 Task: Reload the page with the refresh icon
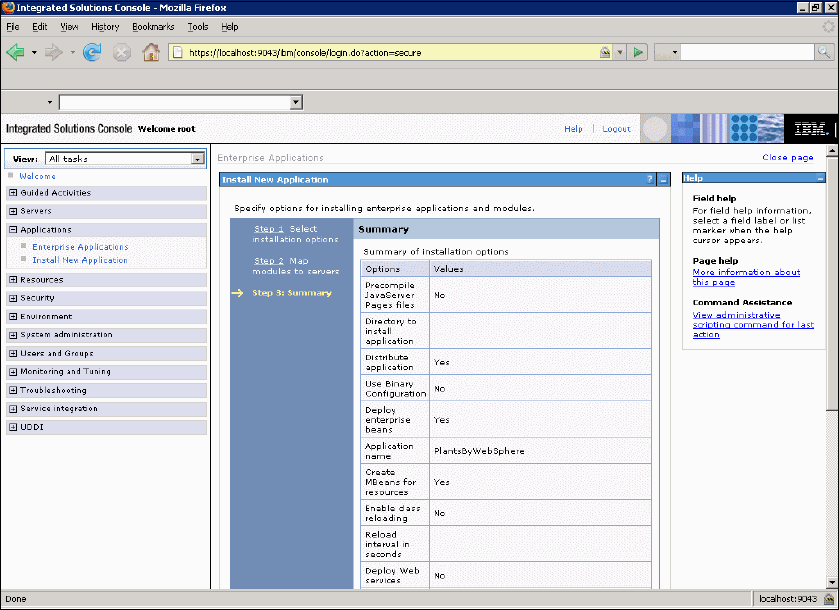click(92, 52)
